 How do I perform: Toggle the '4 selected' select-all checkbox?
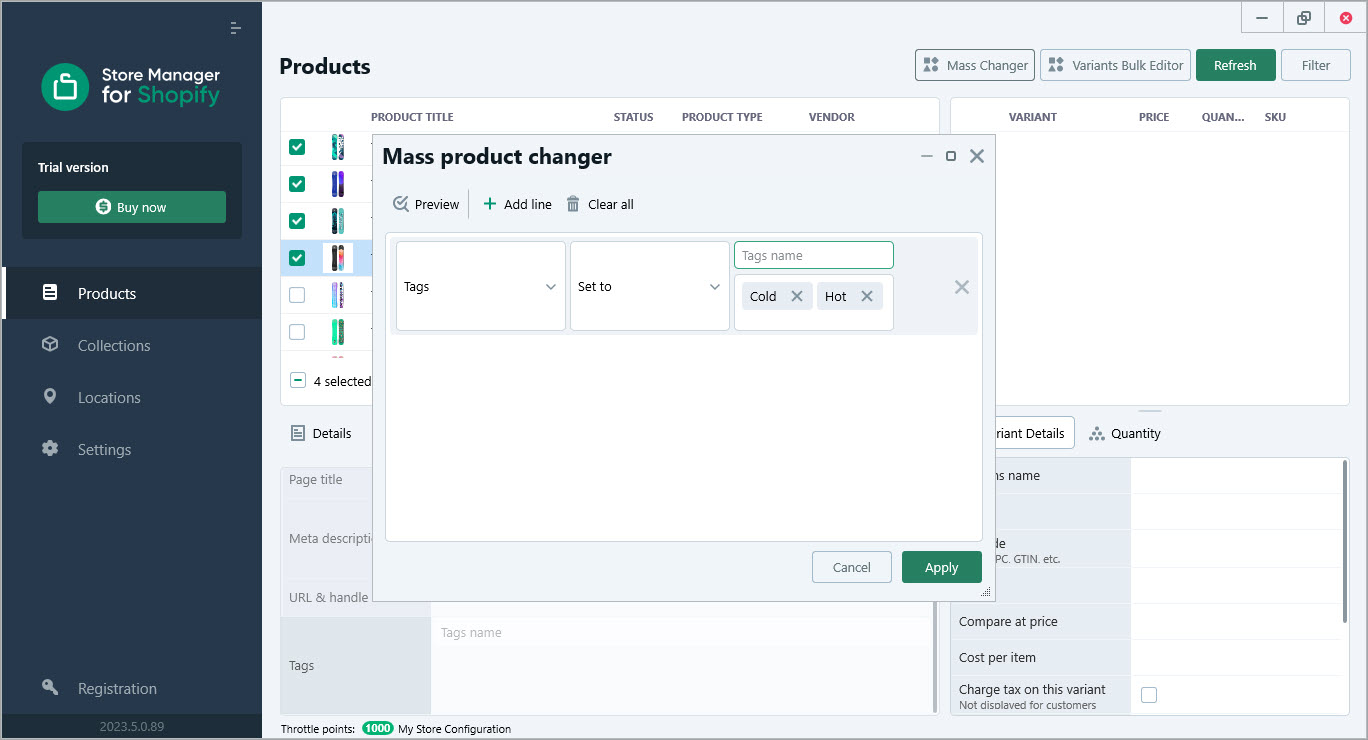[x=298, y=380]
